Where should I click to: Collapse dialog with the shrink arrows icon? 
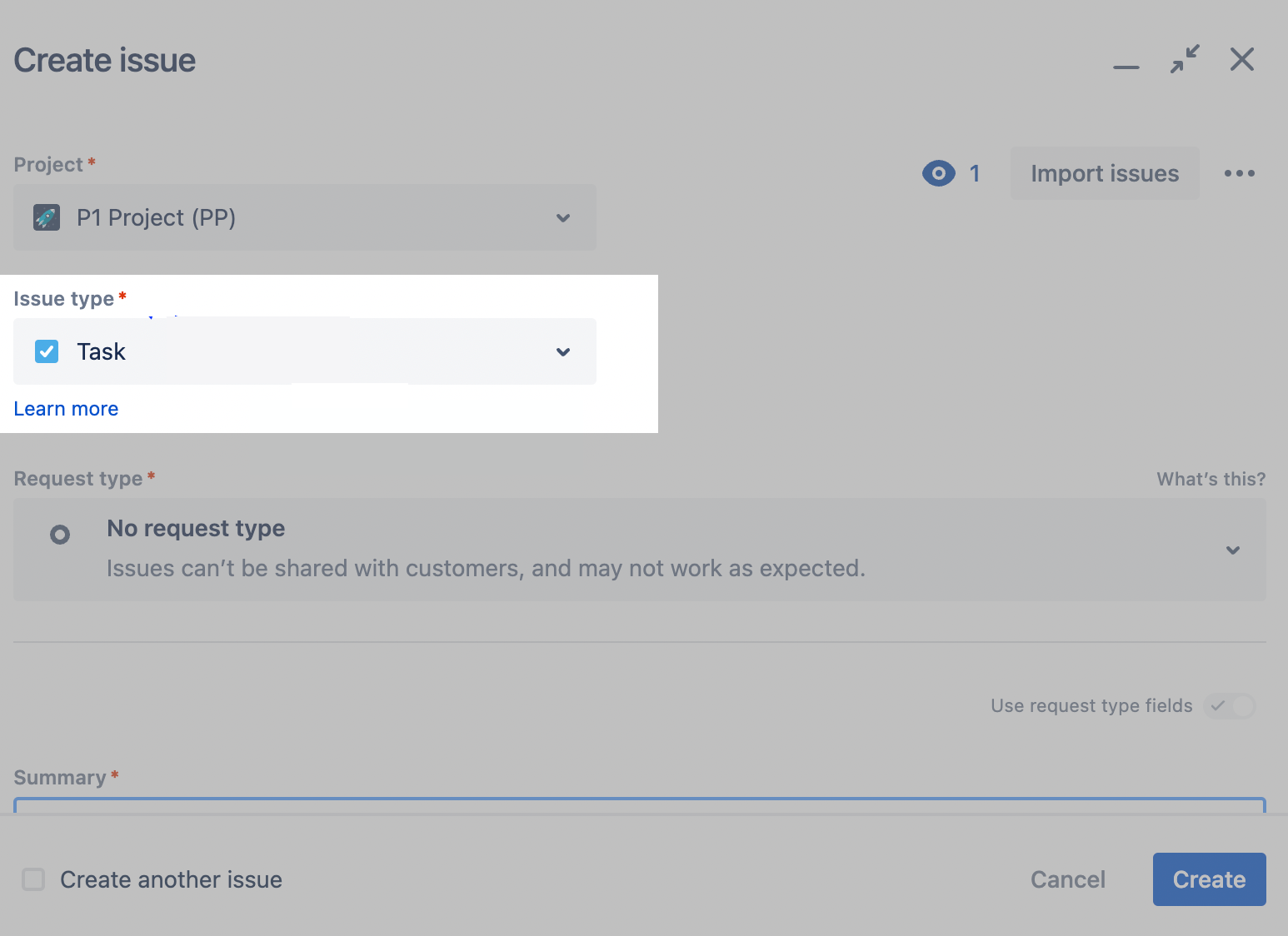(1184, 59)
